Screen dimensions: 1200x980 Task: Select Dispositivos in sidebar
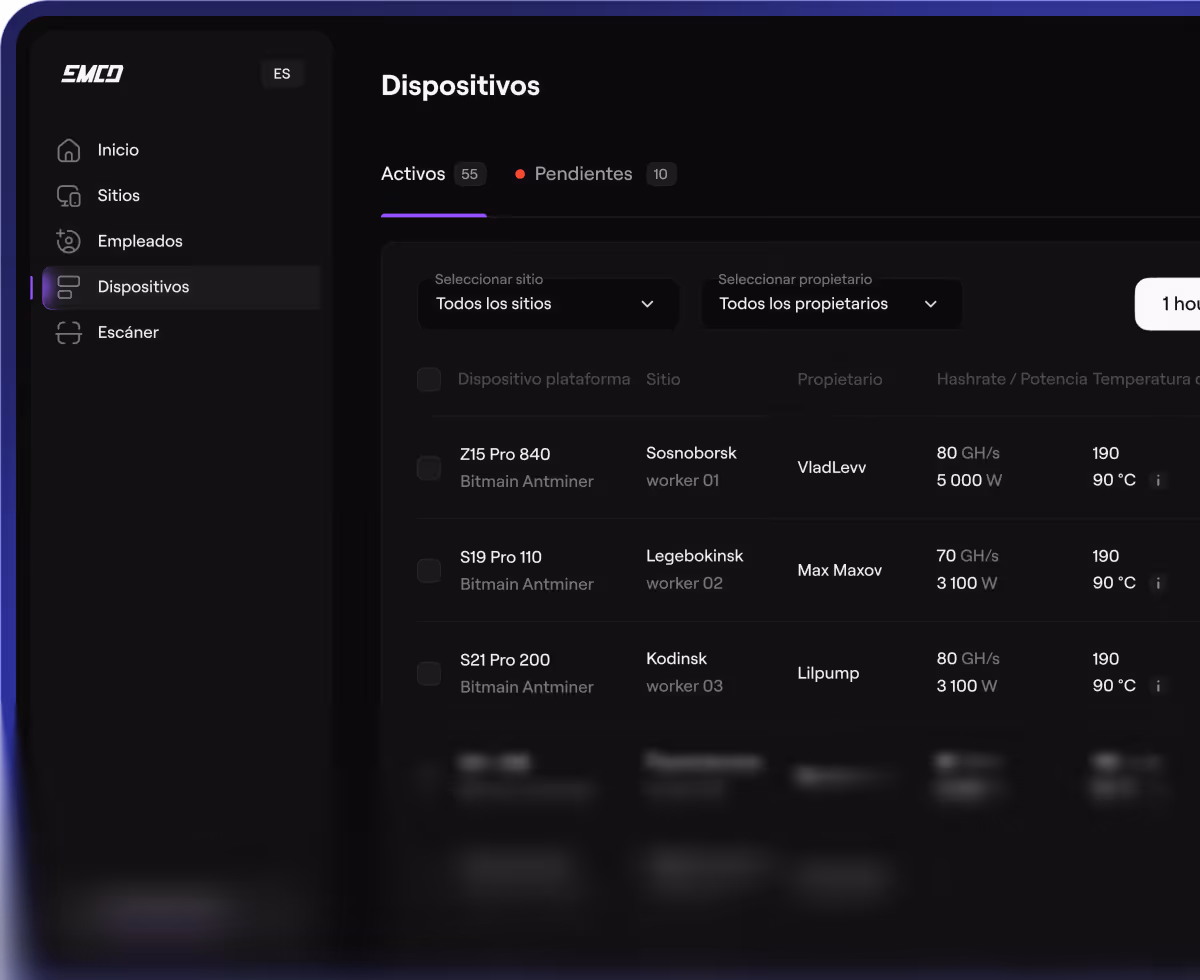coord(180,287)
